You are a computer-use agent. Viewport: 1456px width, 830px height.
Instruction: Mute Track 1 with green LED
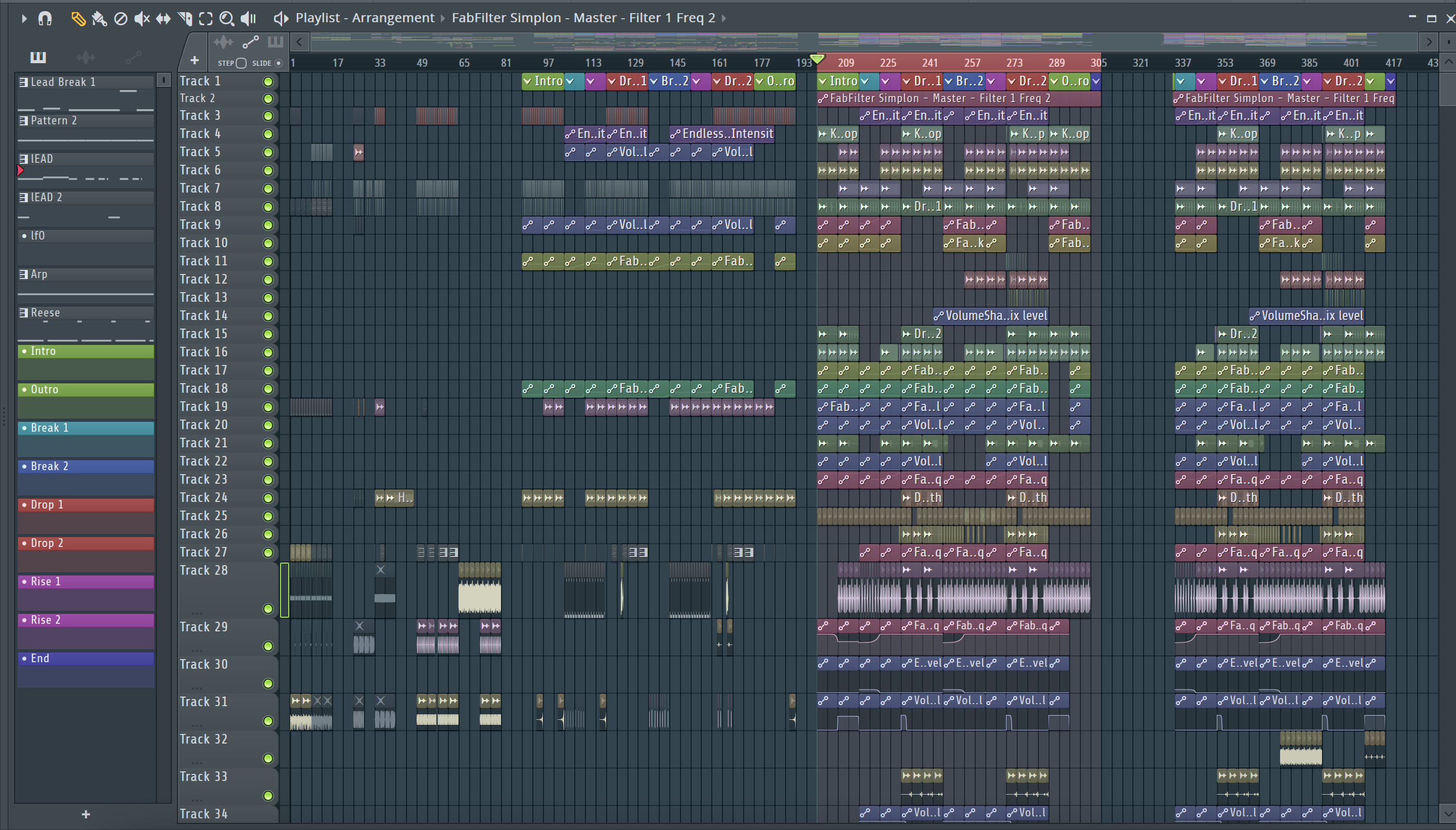pyautogui.click(x=268, y=81)
